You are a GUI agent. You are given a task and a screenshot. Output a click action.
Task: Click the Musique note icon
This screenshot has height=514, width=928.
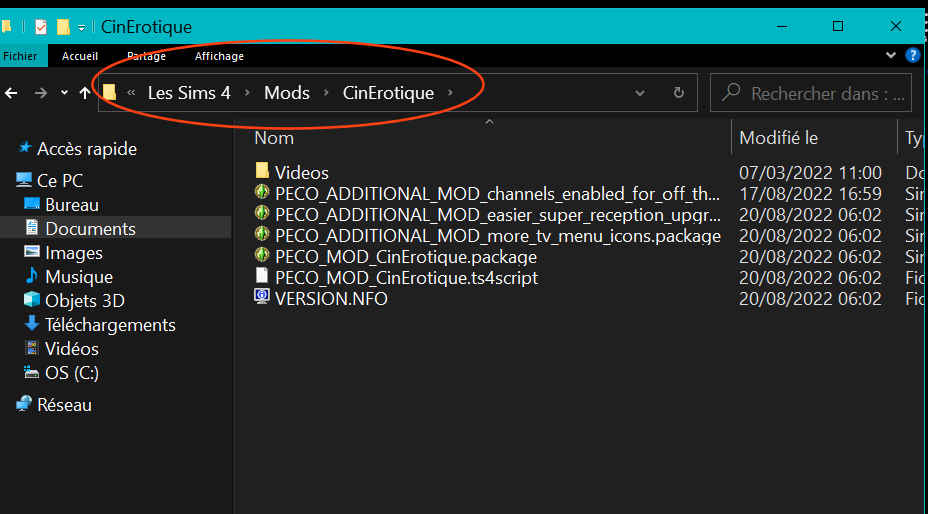click(x=31, y=276)
